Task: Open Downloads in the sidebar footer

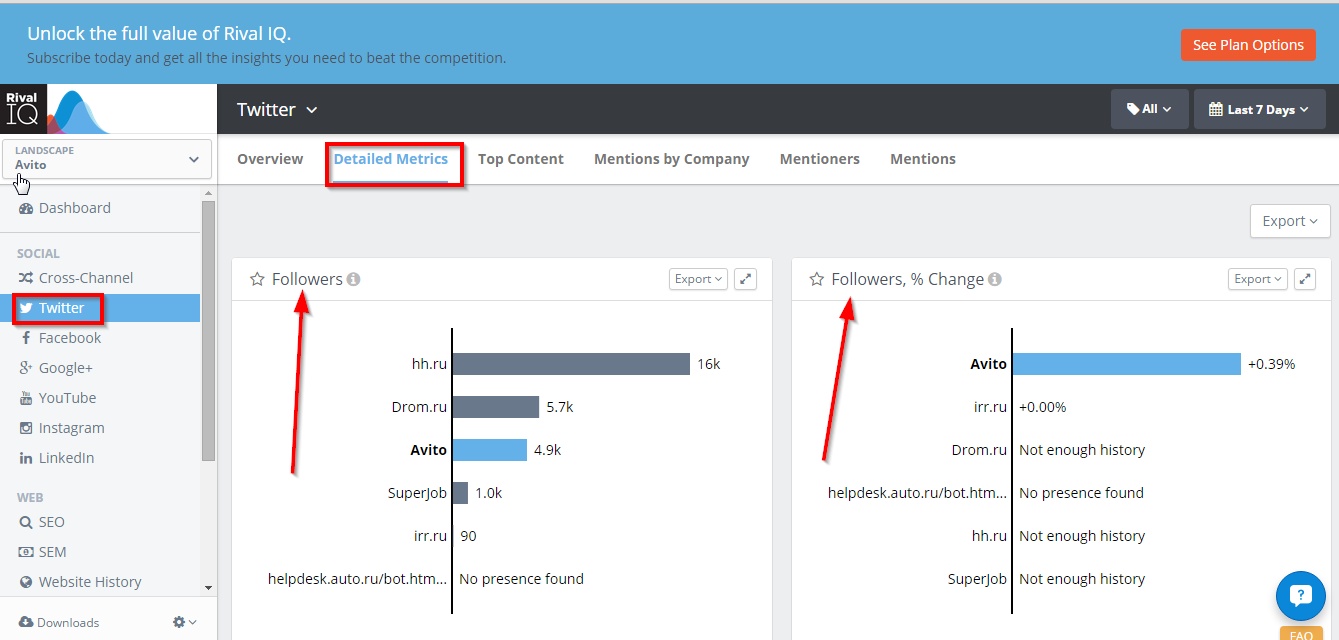Action: [59, 622]
